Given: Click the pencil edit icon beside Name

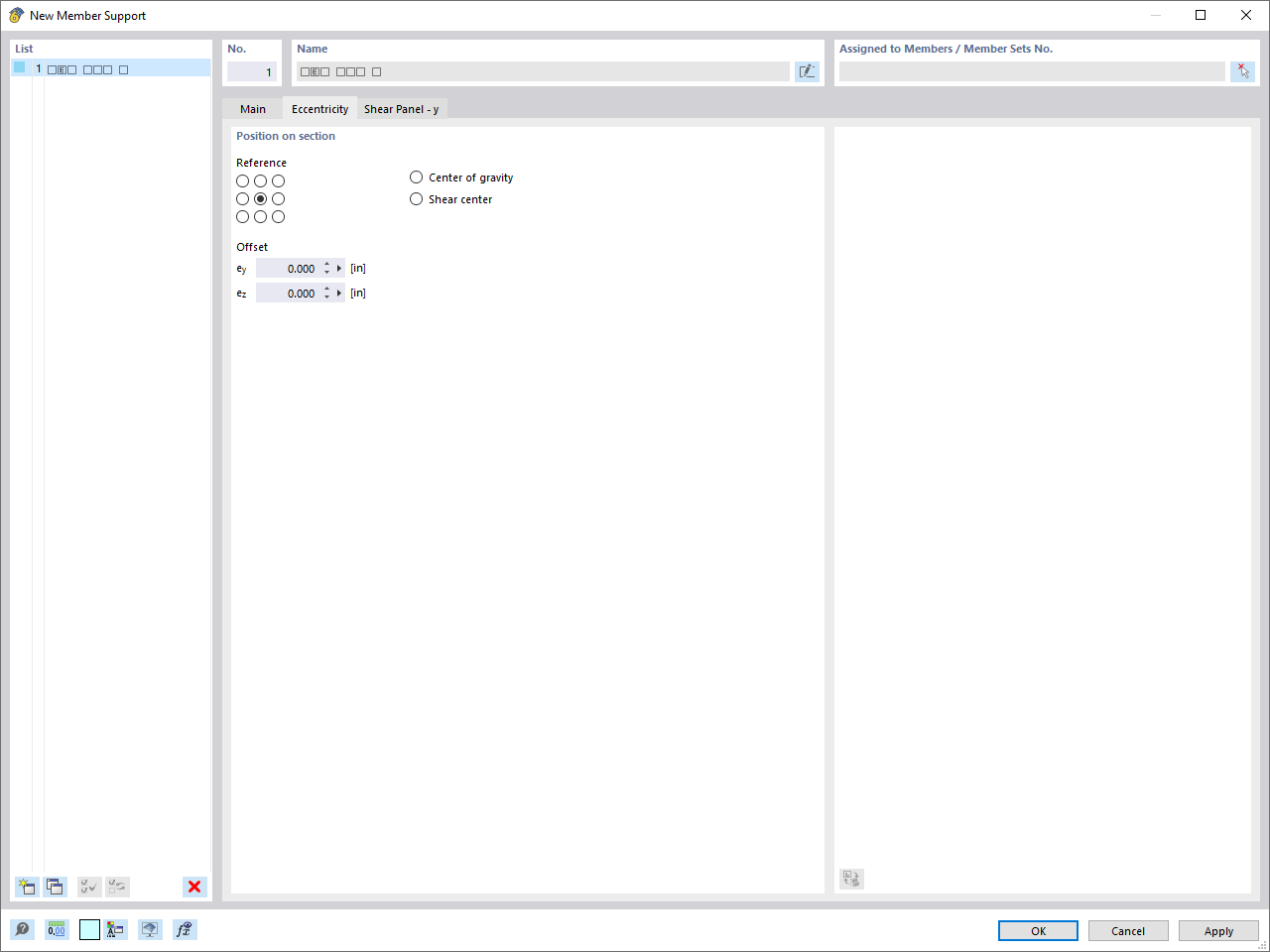Looking at the screenshot, I should [x=807, y=70].
